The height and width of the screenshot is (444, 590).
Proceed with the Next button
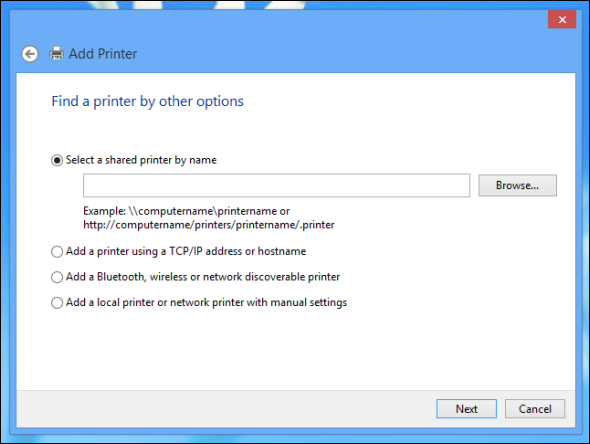(467, 409)
